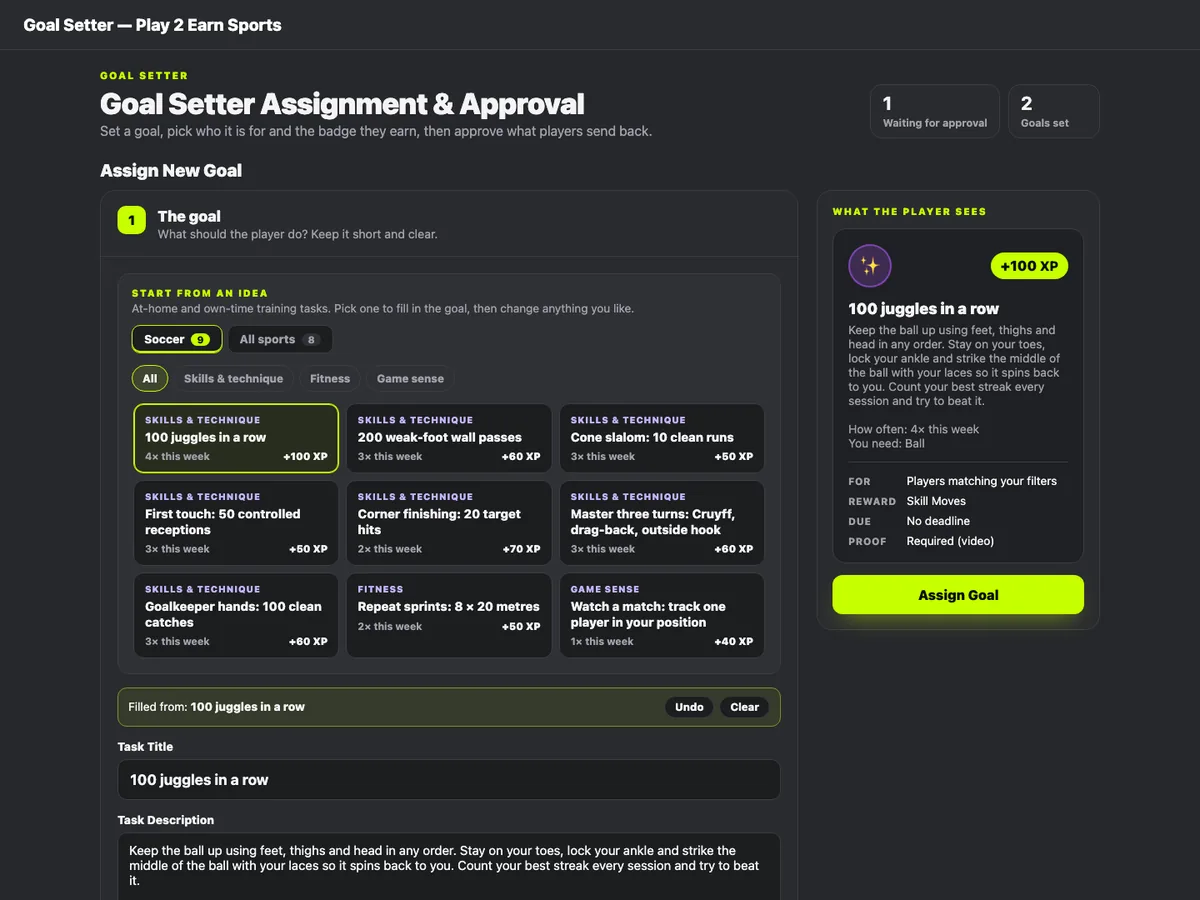Click the sparkle badge icon in player preview
The width and height of the screenshot is (1200, 900).
870,266
